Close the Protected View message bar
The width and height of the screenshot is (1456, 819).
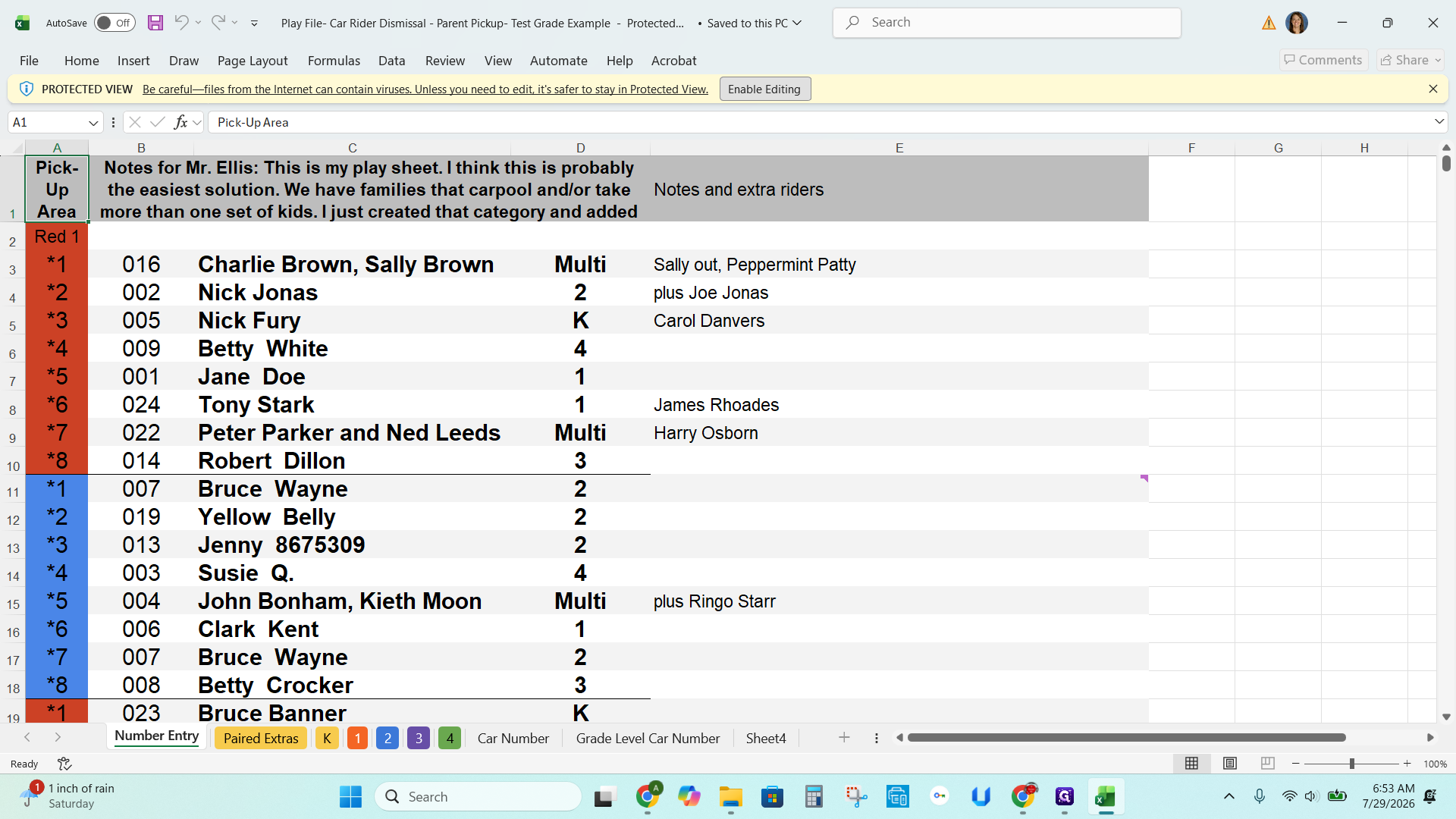[x=1433, y=89]
